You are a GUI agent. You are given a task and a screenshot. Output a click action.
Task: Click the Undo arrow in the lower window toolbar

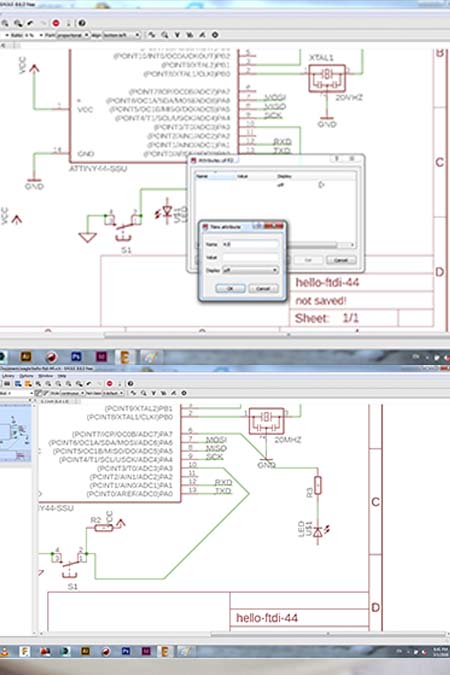point(89,383)
